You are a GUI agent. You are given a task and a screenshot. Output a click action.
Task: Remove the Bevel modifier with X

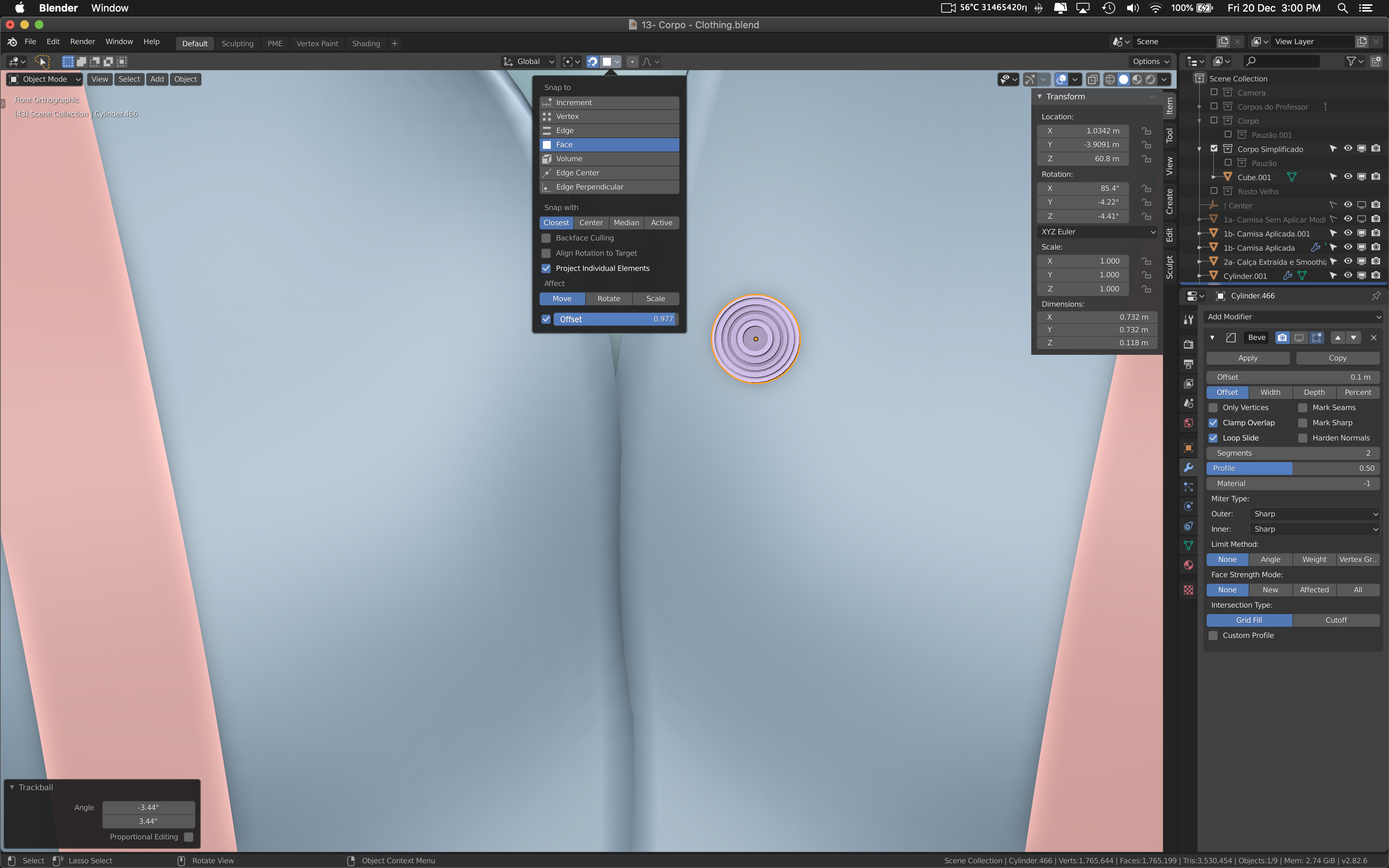click(x=1373, y=337)
